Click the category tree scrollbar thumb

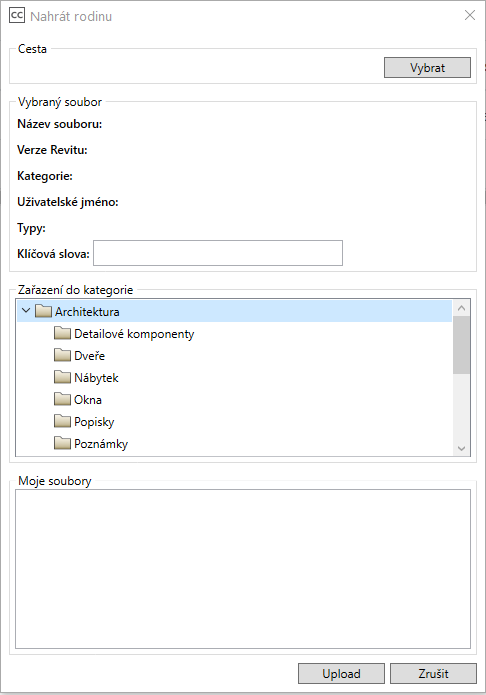pyautogui.click(x=461, y=345)
